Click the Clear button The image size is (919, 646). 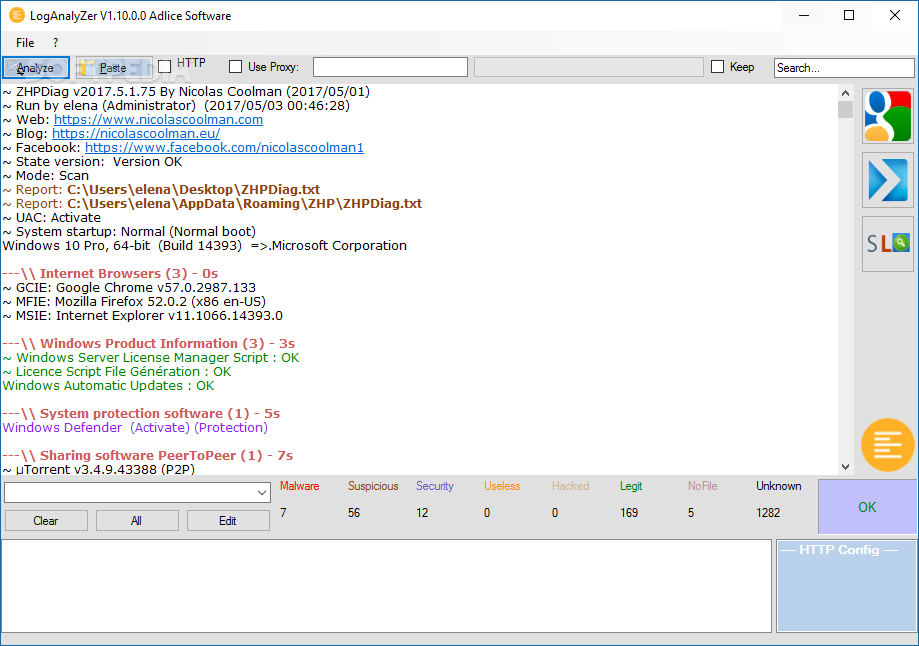pyautogui.click(x=46, y=521)
